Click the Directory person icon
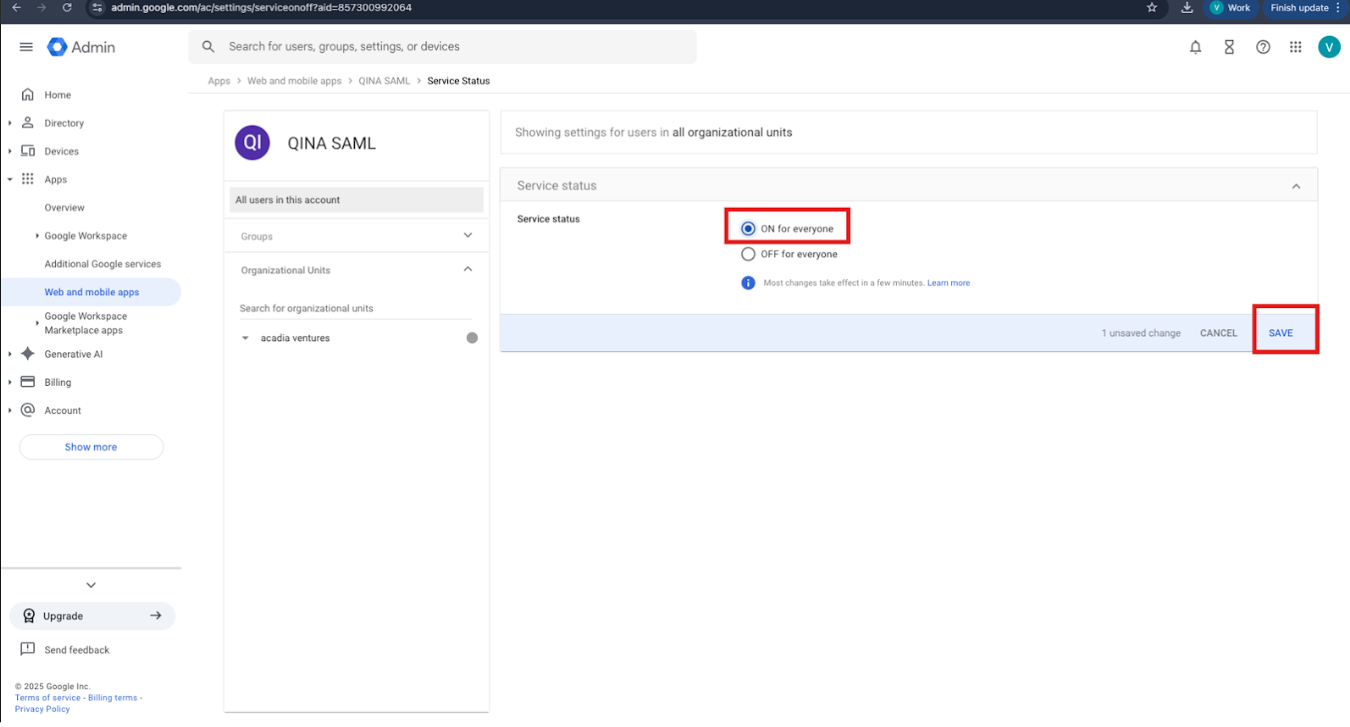Viewport: 1350px width, 727px height. [x=28, y=123]
